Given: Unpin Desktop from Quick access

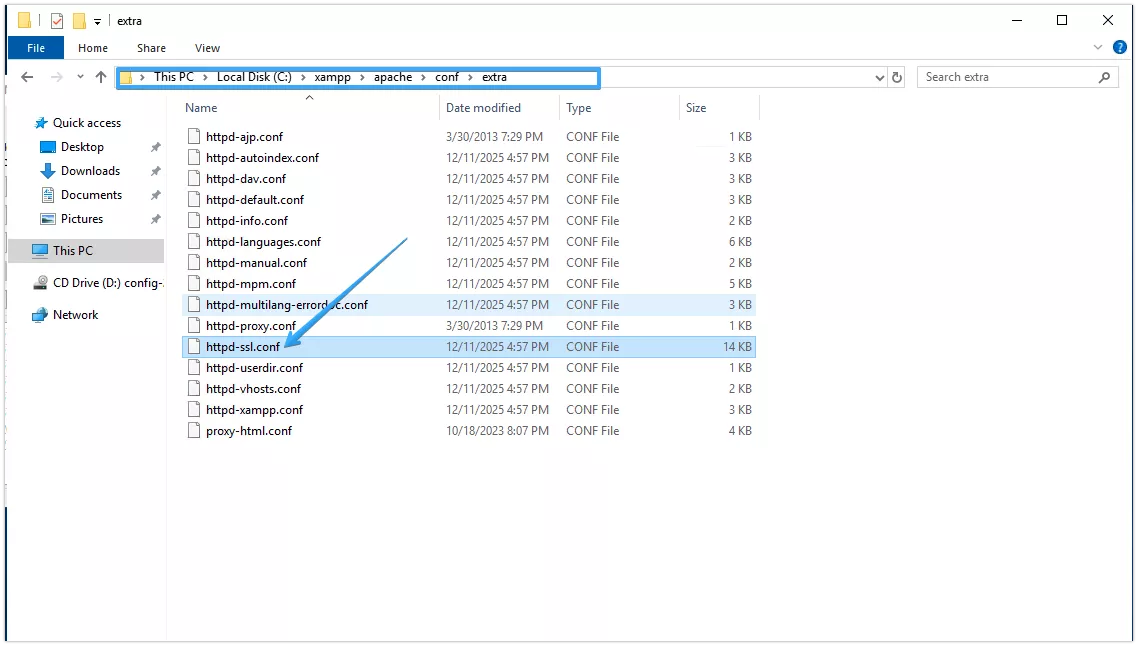Looking at the screenshot, I should 155,146.
